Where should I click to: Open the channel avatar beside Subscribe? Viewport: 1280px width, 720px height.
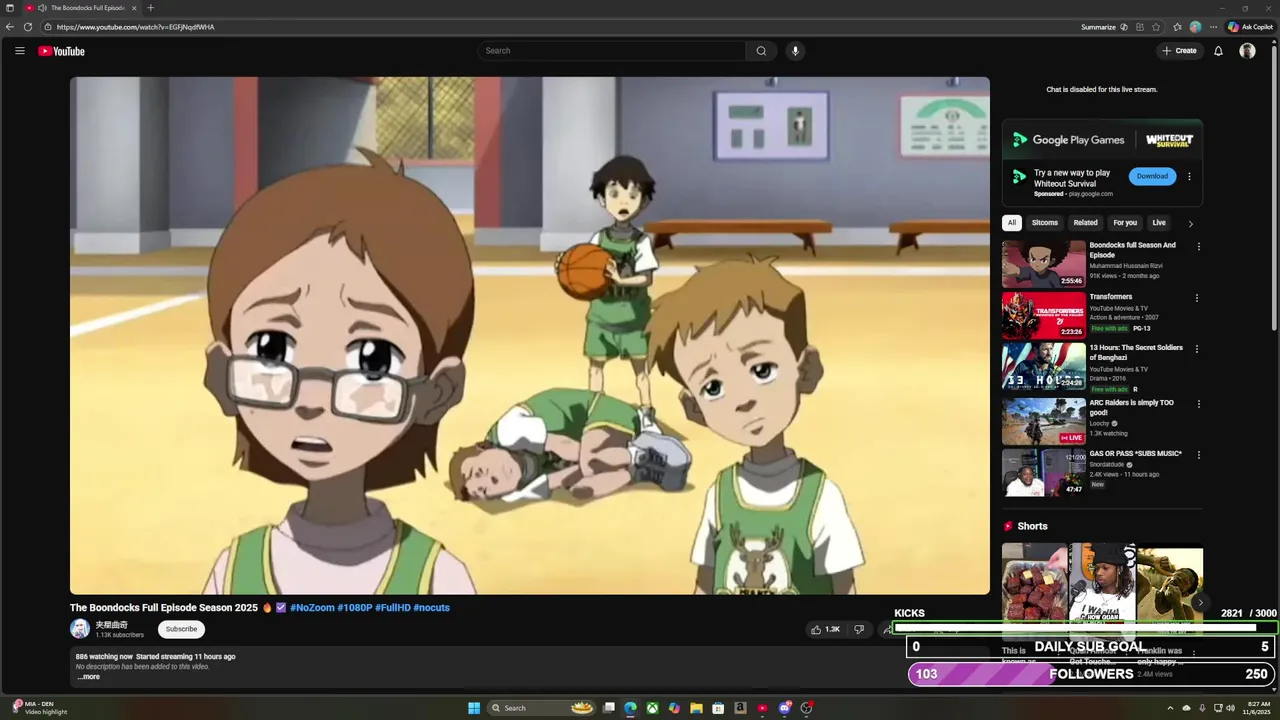80,629
